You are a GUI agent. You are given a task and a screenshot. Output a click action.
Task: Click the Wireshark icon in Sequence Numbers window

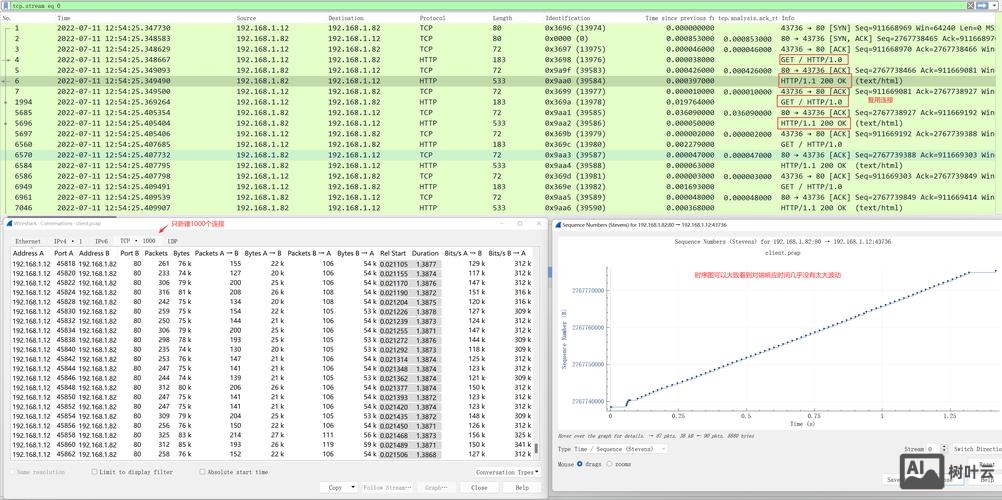(x=559, y=225)
